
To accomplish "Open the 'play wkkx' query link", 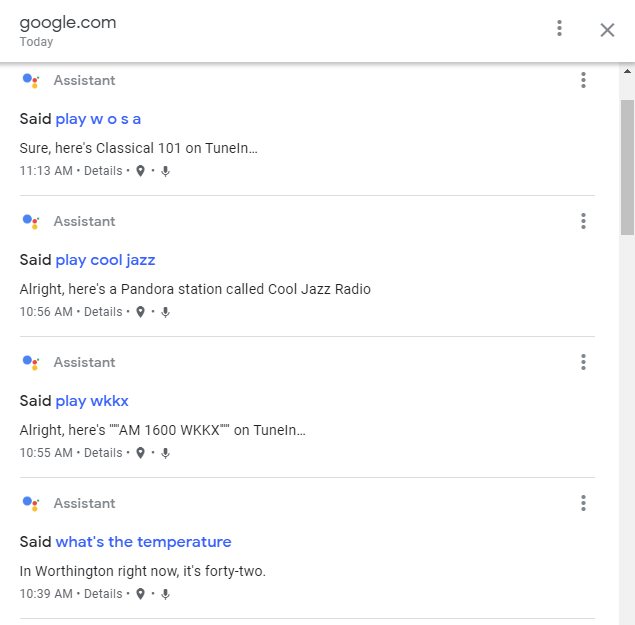I will pyautogui.click(x=92, y=401).
